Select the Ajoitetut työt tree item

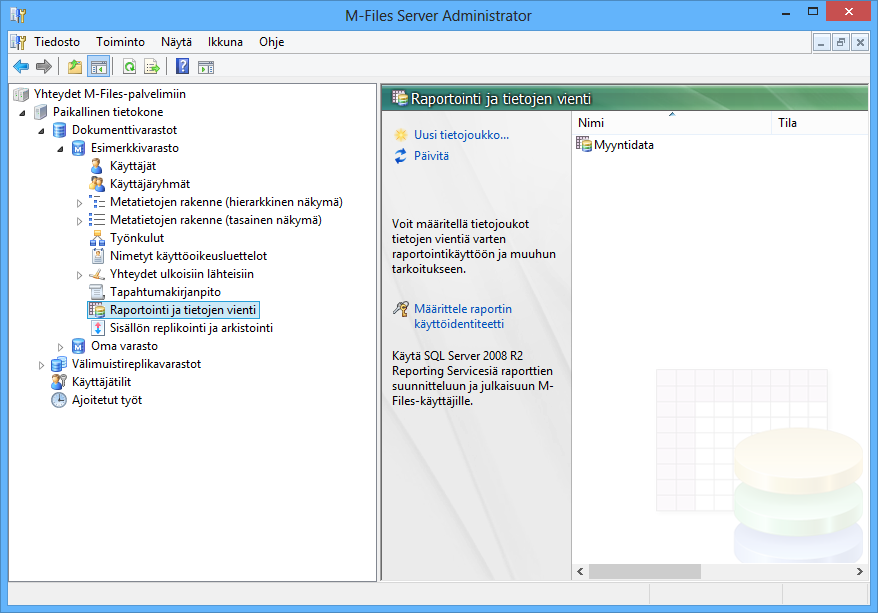107,400
